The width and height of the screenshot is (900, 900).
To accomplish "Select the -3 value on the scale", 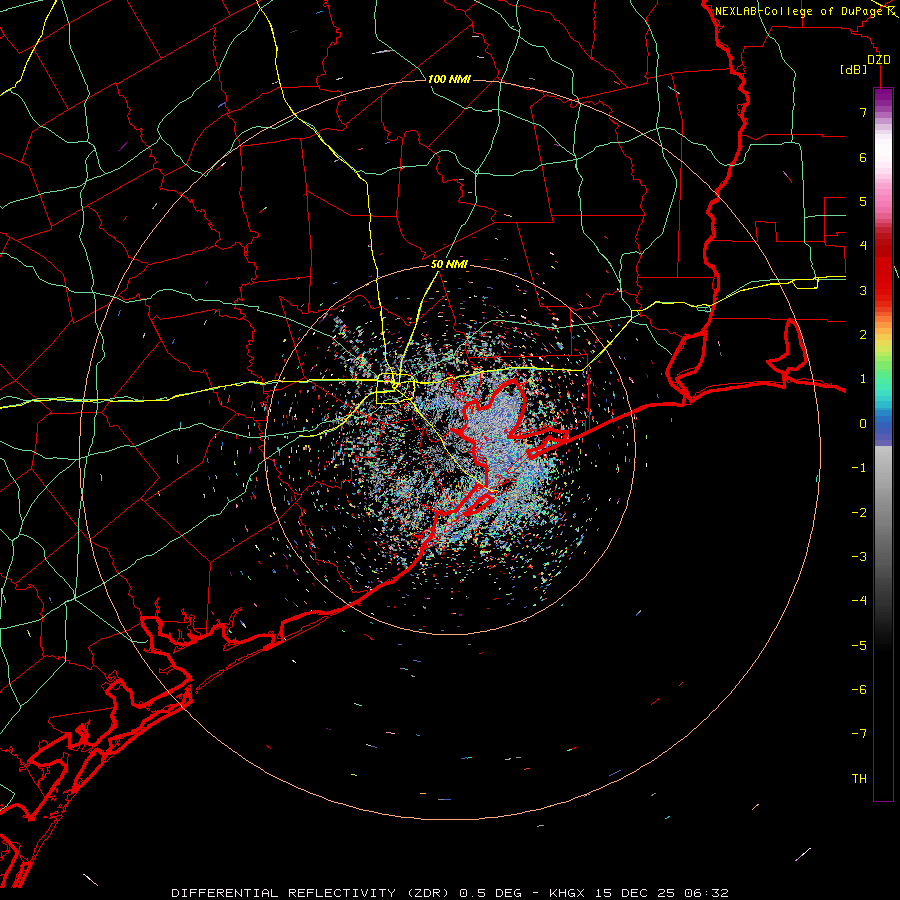I will pyautogui.click(x=859, y=557).
